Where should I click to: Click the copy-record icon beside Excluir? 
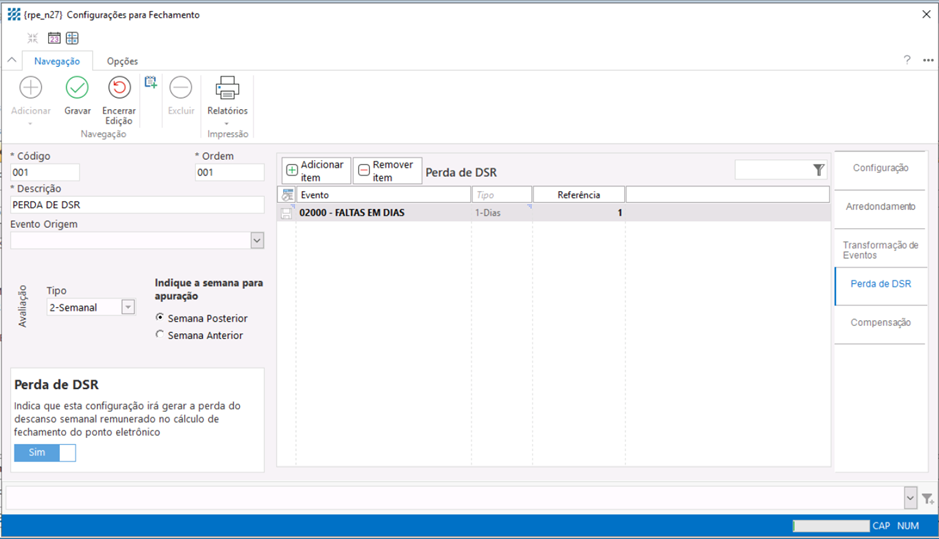coord(151,83)
